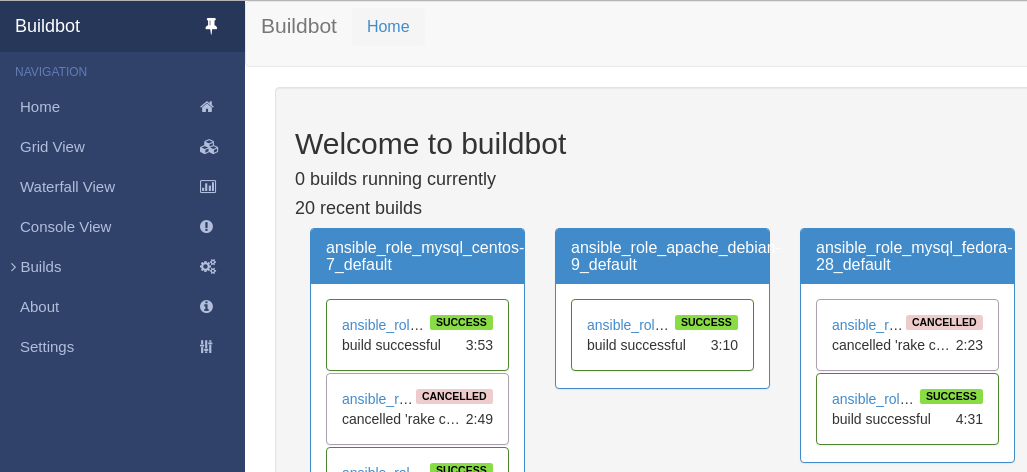Viewport: 1027px width, 472px height.
Task: Click the 'Welcome to buildbot' heading
Action: (430, 143)
